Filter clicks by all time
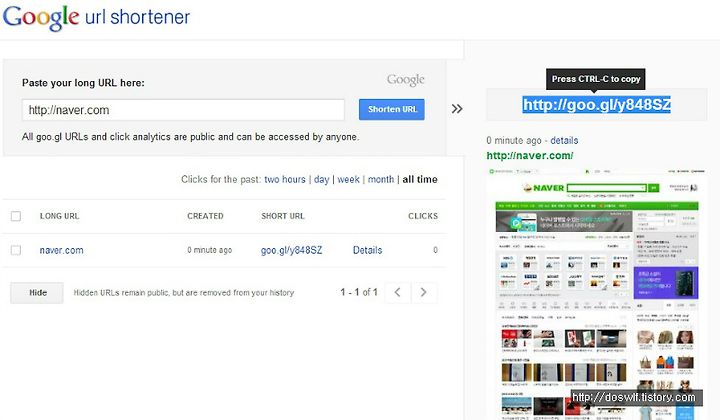 tap(420, 179)
